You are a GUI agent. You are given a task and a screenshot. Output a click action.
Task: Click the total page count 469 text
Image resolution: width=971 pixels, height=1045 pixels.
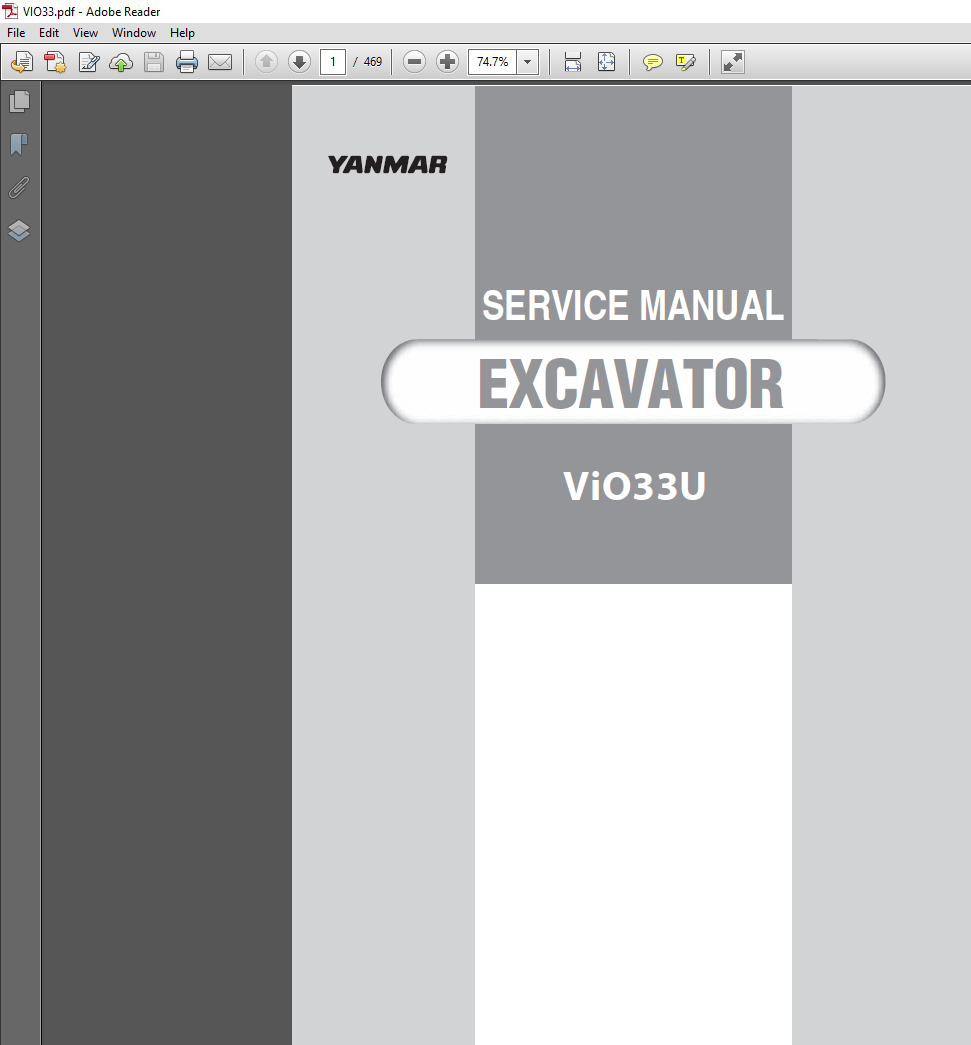tap(373, 62)
